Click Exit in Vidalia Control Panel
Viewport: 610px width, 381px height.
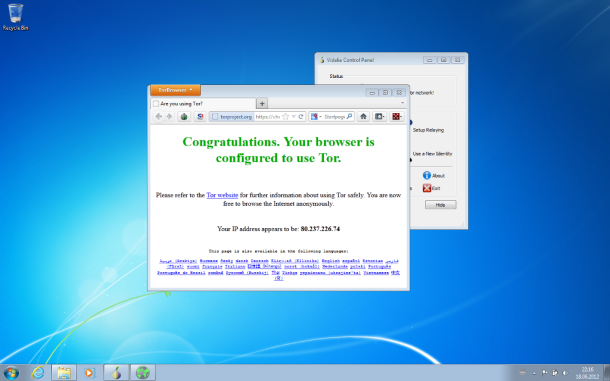(x=432, y=188)
